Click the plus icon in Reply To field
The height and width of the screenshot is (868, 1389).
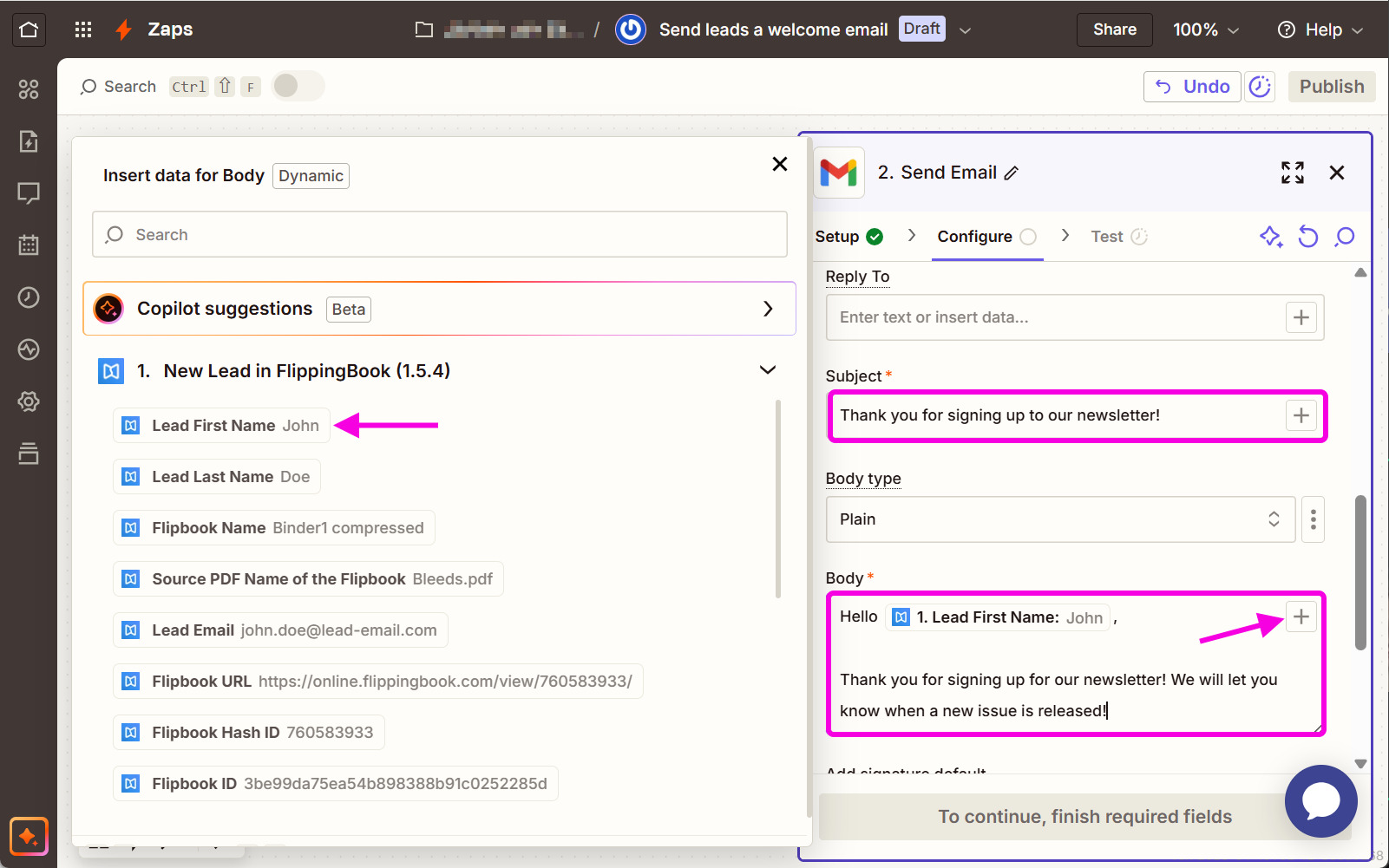pos(1301,317)
